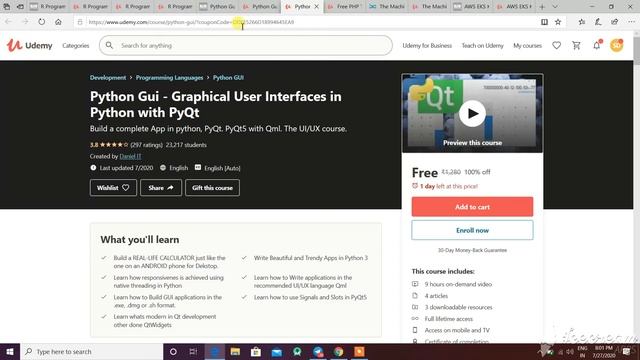Open the Windows Start menu
The height and width of the screenshot is (360, 640).
pos(10,351)
